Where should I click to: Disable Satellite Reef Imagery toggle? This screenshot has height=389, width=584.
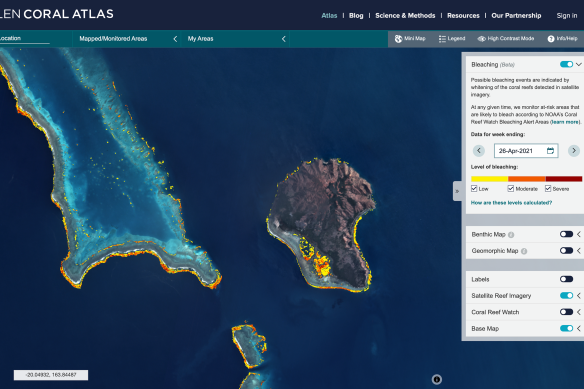(566, 295)
